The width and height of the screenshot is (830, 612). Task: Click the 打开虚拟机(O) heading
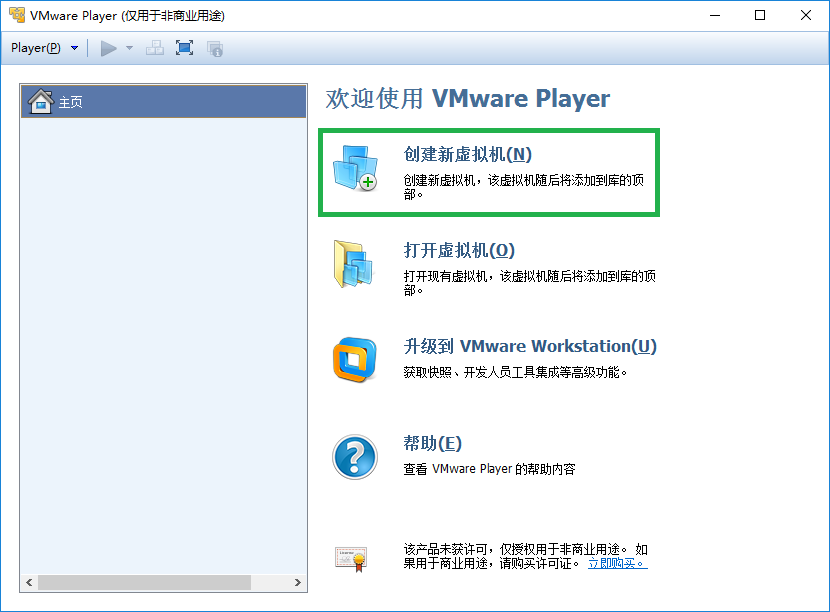(x=459, y=250)
